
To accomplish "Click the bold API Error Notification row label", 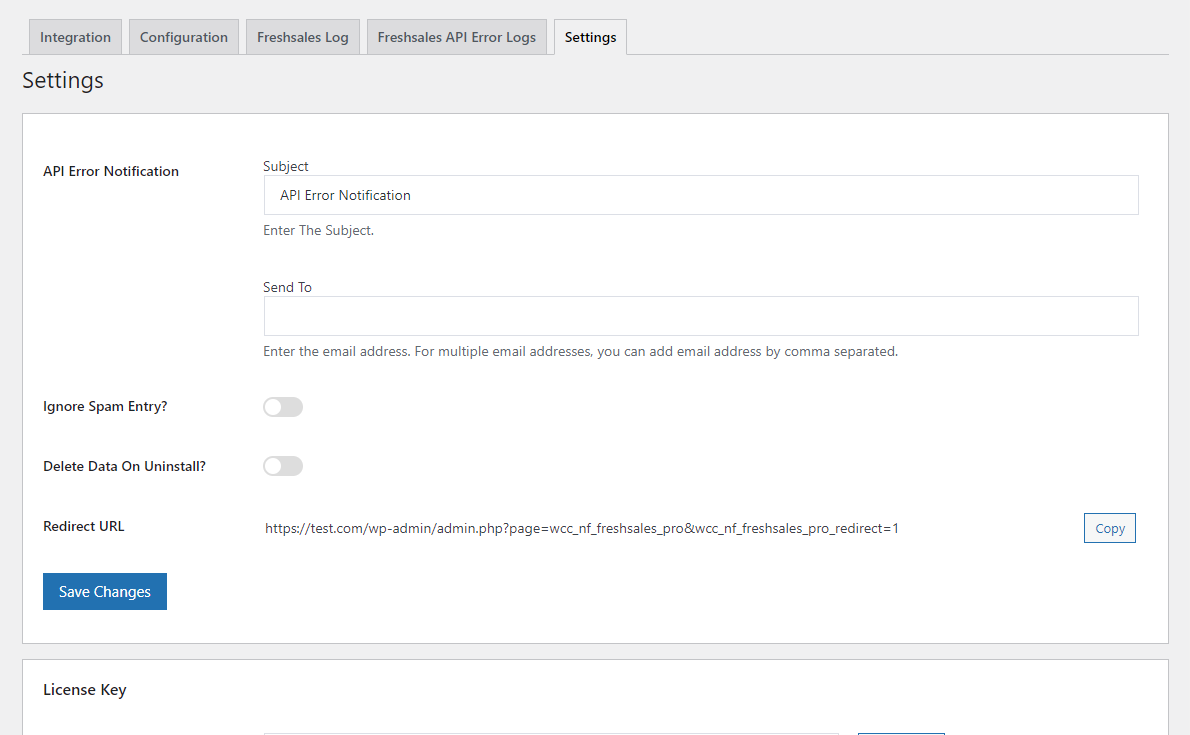I will click(x=111, y=172).
